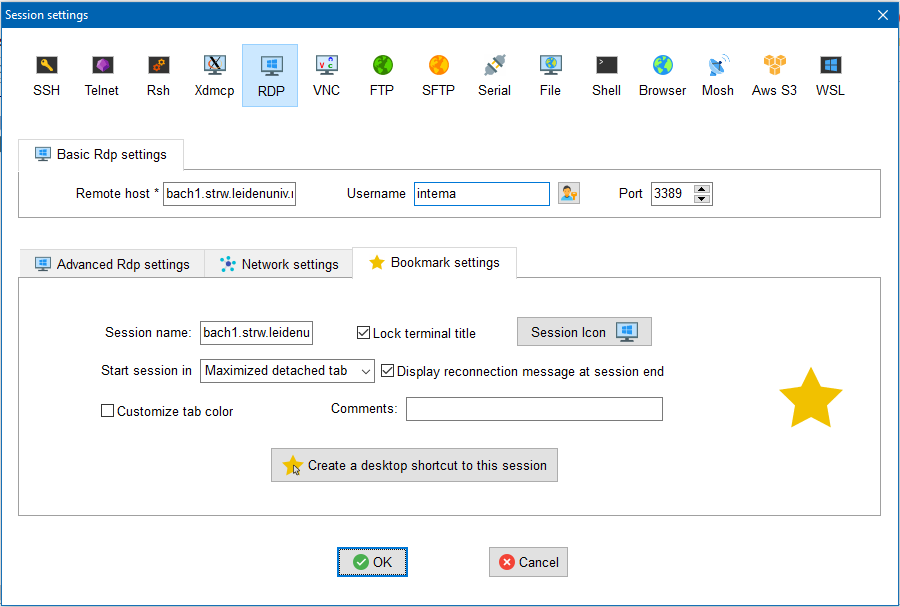Click the user credentials icon beside Username
The height and width of the screenshot is (607, 900).
(569, 193)
